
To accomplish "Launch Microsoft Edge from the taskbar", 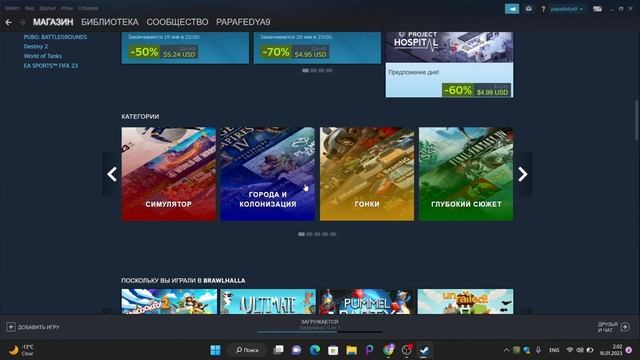I will tap(315, 350).
